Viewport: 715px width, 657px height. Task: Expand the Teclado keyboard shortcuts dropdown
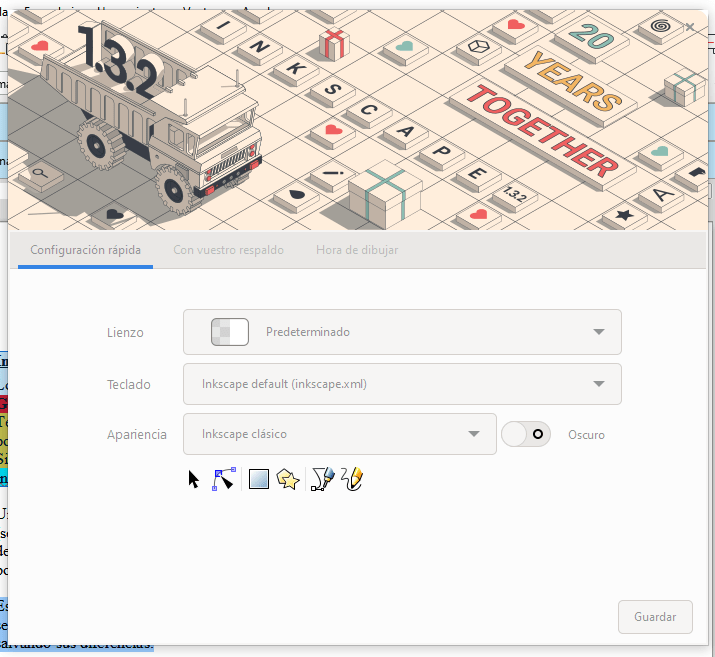tap(402, 383)
